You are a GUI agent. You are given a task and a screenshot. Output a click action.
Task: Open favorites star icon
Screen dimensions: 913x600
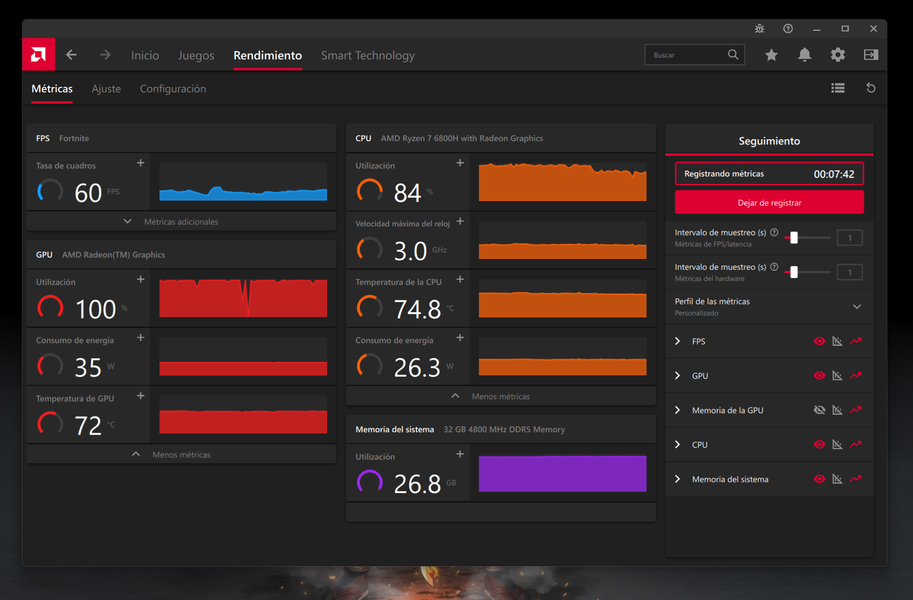[771, 55]
